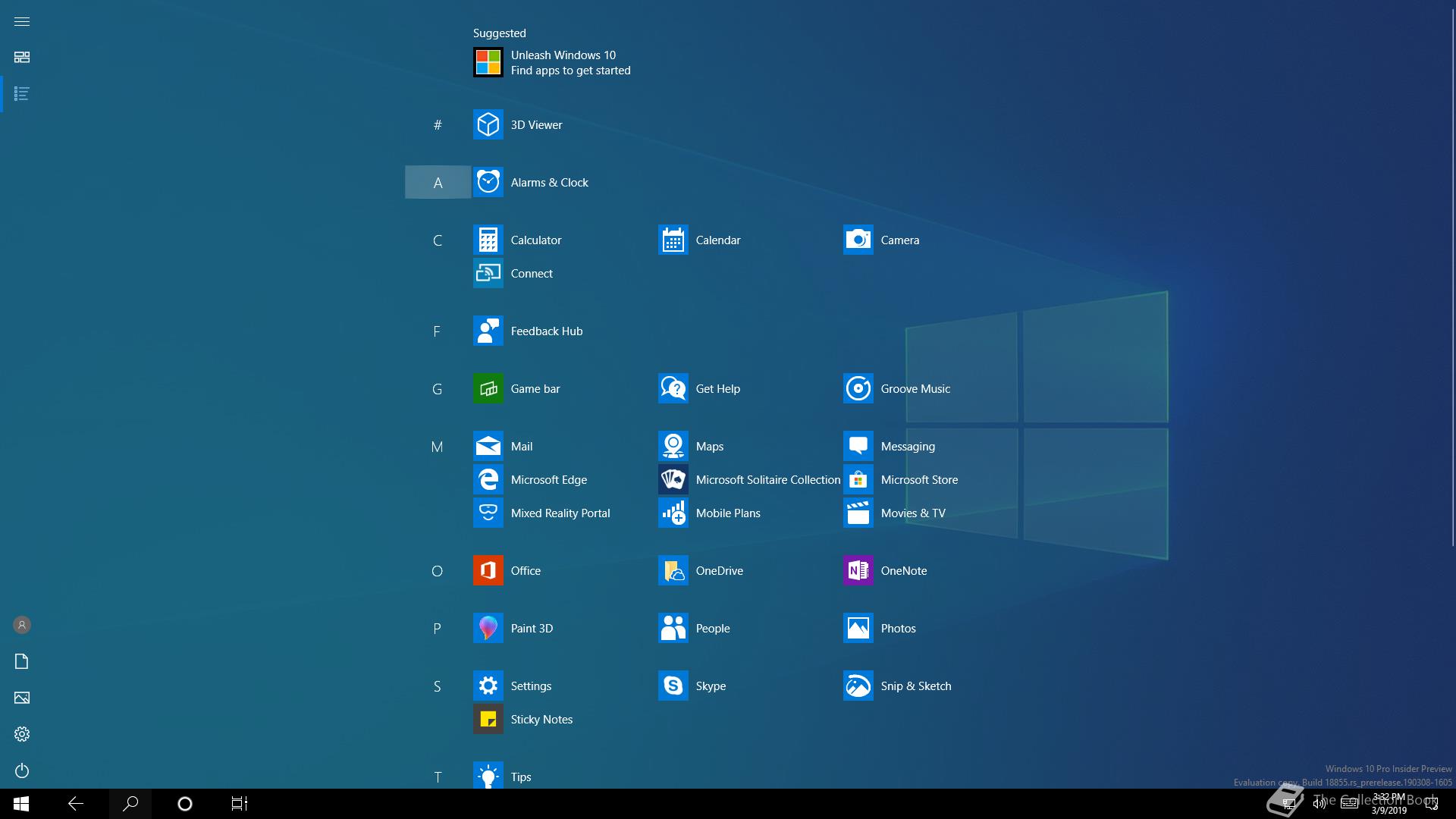1456x819 pixels.
Task: Open the Microsoft Store icon
Action: (x=858, y=479)
